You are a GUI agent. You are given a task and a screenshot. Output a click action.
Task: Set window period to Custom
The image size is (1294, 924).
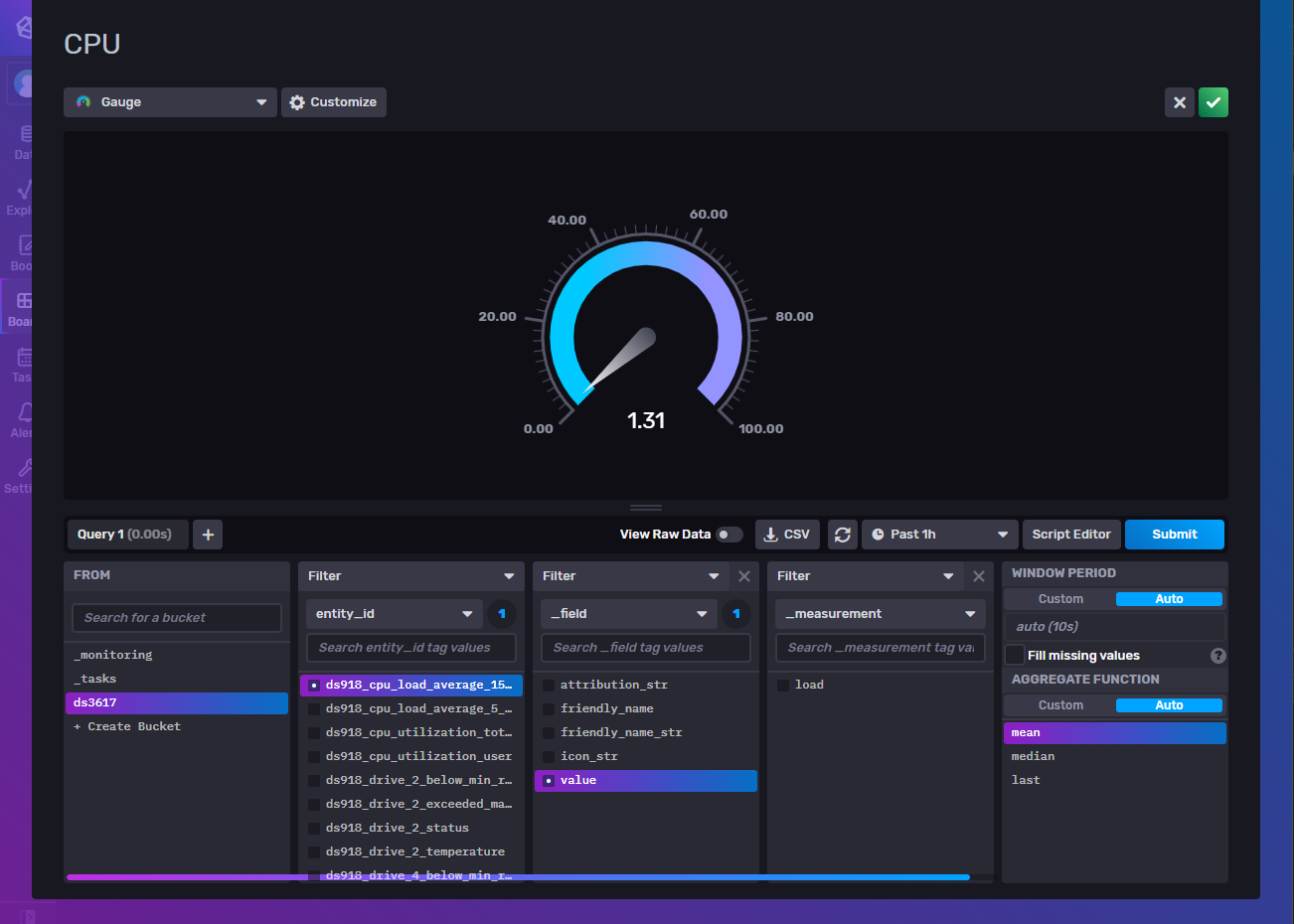tap(1060, 599)
